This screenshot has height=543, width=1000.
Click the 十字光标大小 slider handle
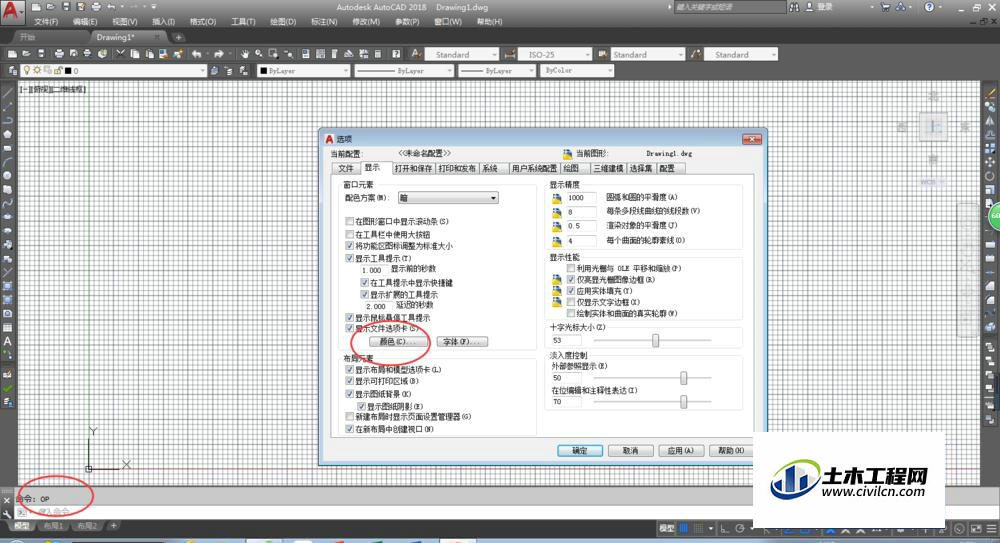click(655, 341)
